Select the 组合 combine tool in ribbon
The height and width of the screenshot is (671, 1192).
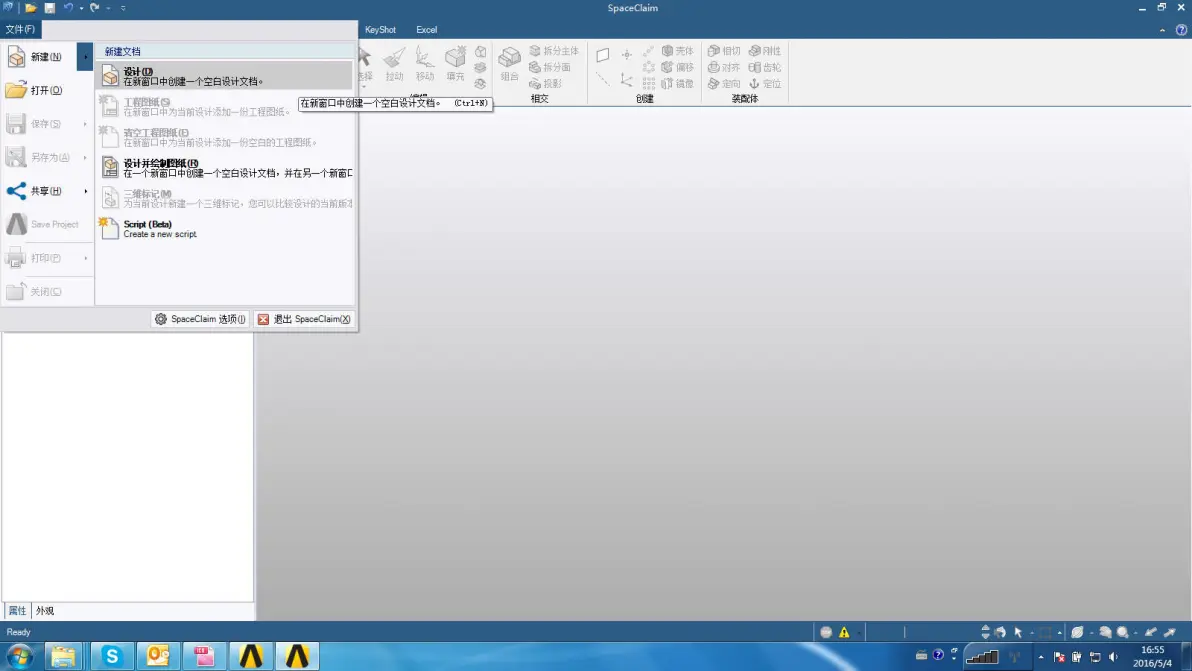pyautogui.click(x=509, y=63)
